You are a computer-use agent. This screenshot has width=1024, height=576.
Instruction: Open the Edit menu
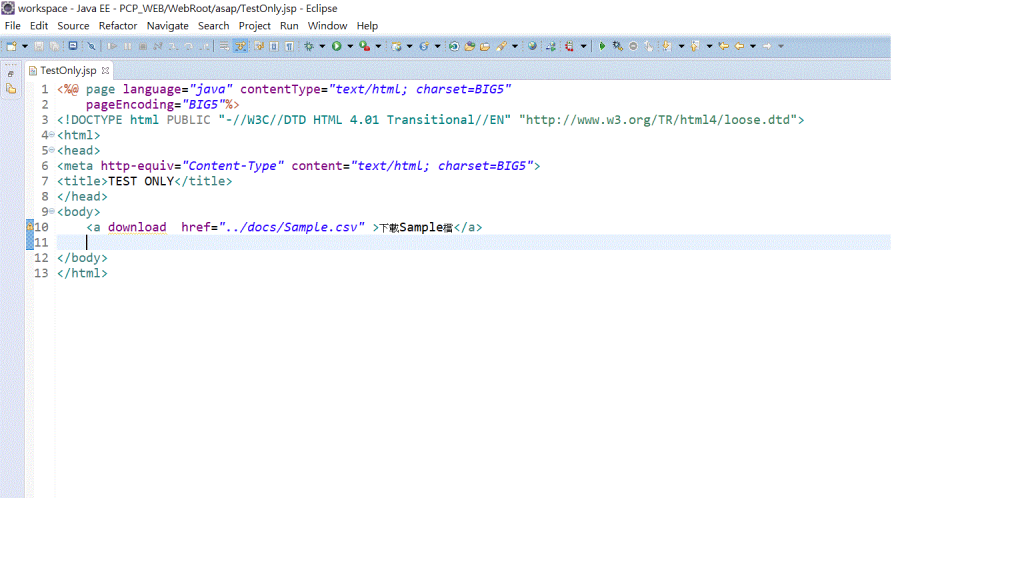click(x=39, y=26)
